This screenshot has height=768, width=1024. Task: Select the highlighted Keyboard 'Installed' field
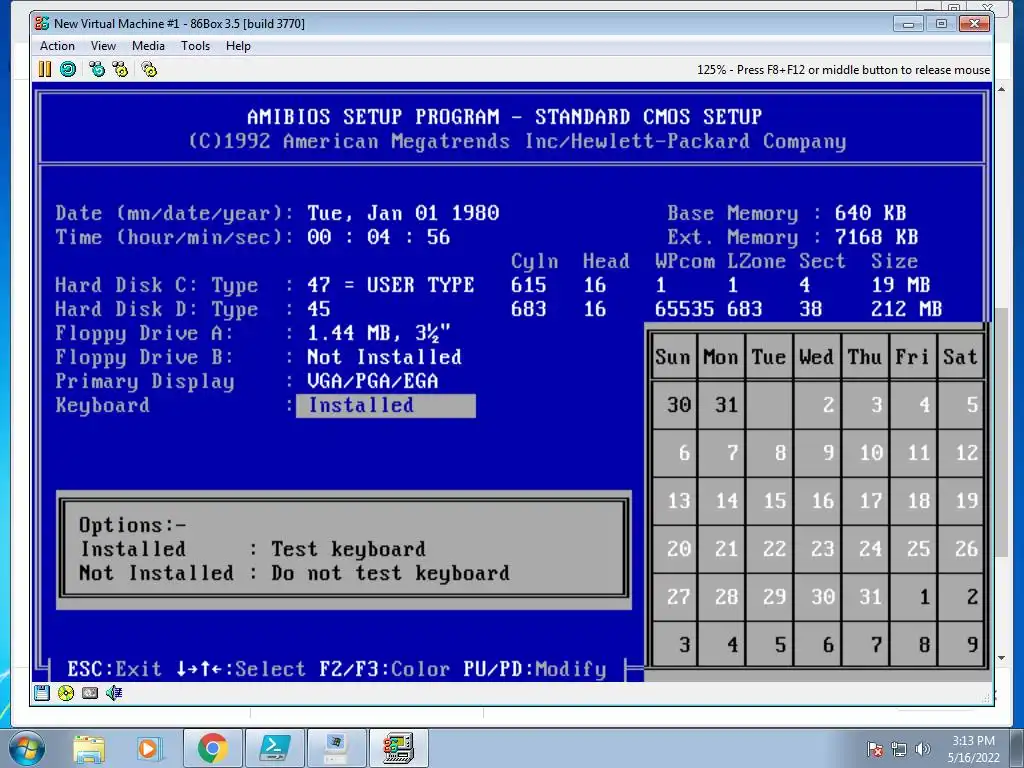(x=386, y=406)
